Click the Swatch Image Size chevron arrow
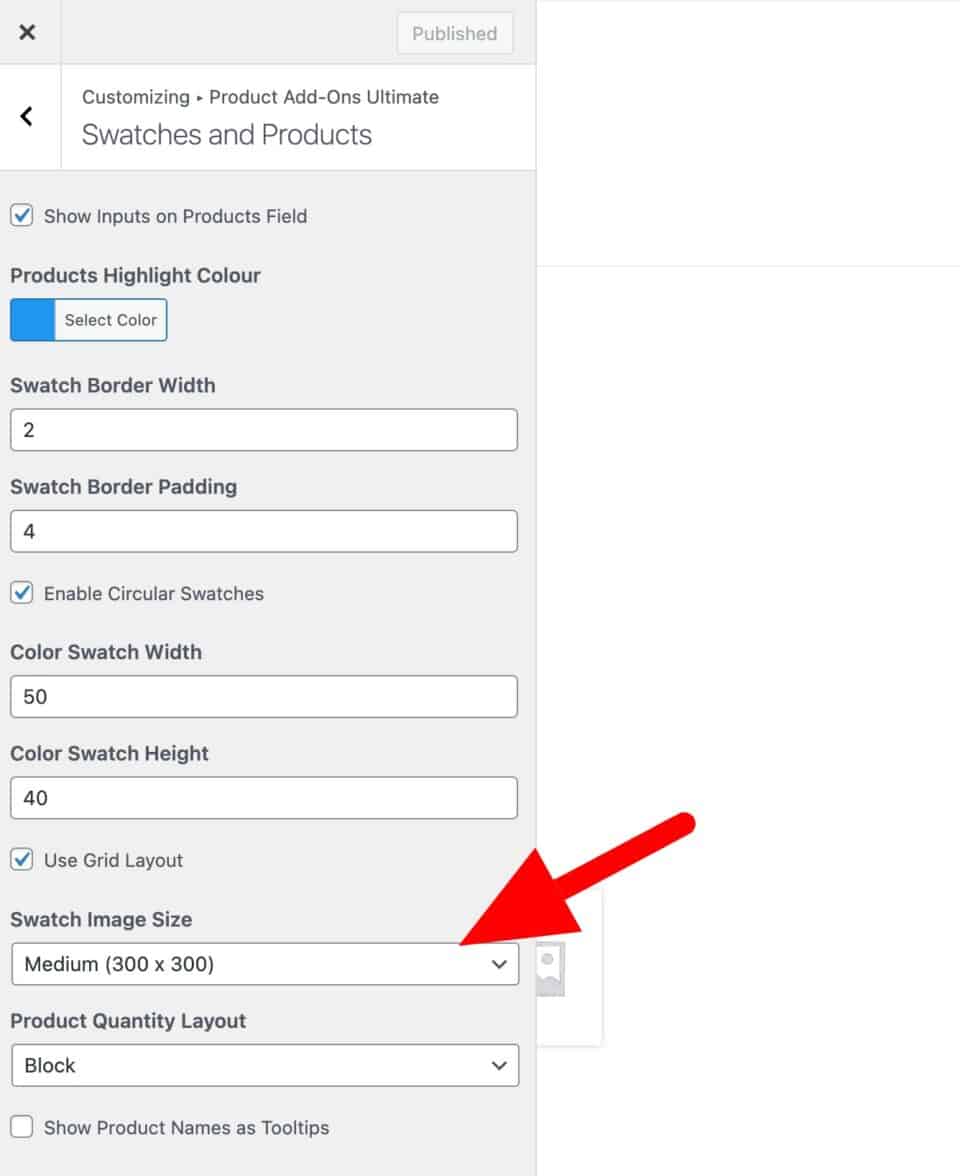The width and height of the screenshot is (960, 1176). [499, 964]
